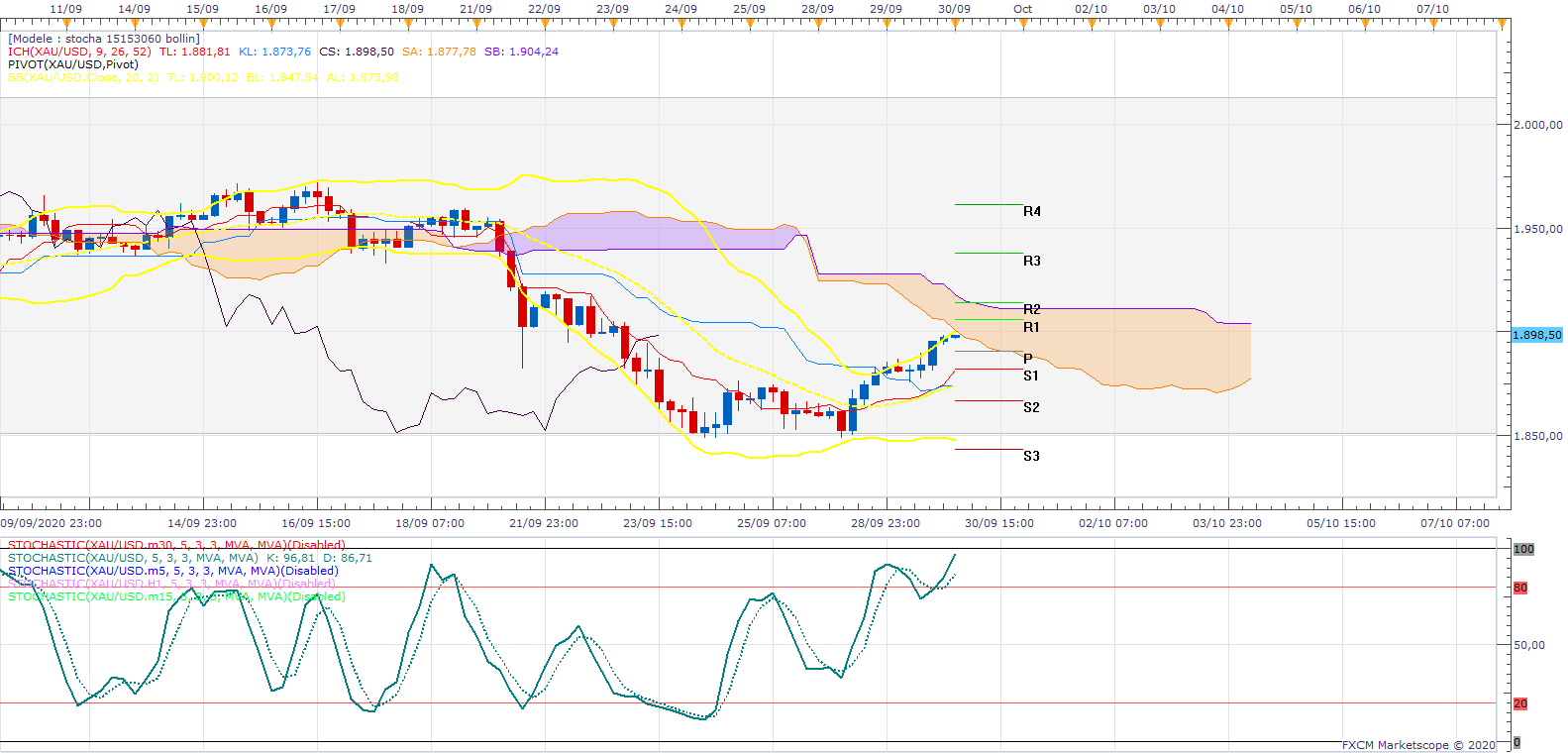Select the Ichimoku KL: 1.873,76 value

tap(274, 52)
